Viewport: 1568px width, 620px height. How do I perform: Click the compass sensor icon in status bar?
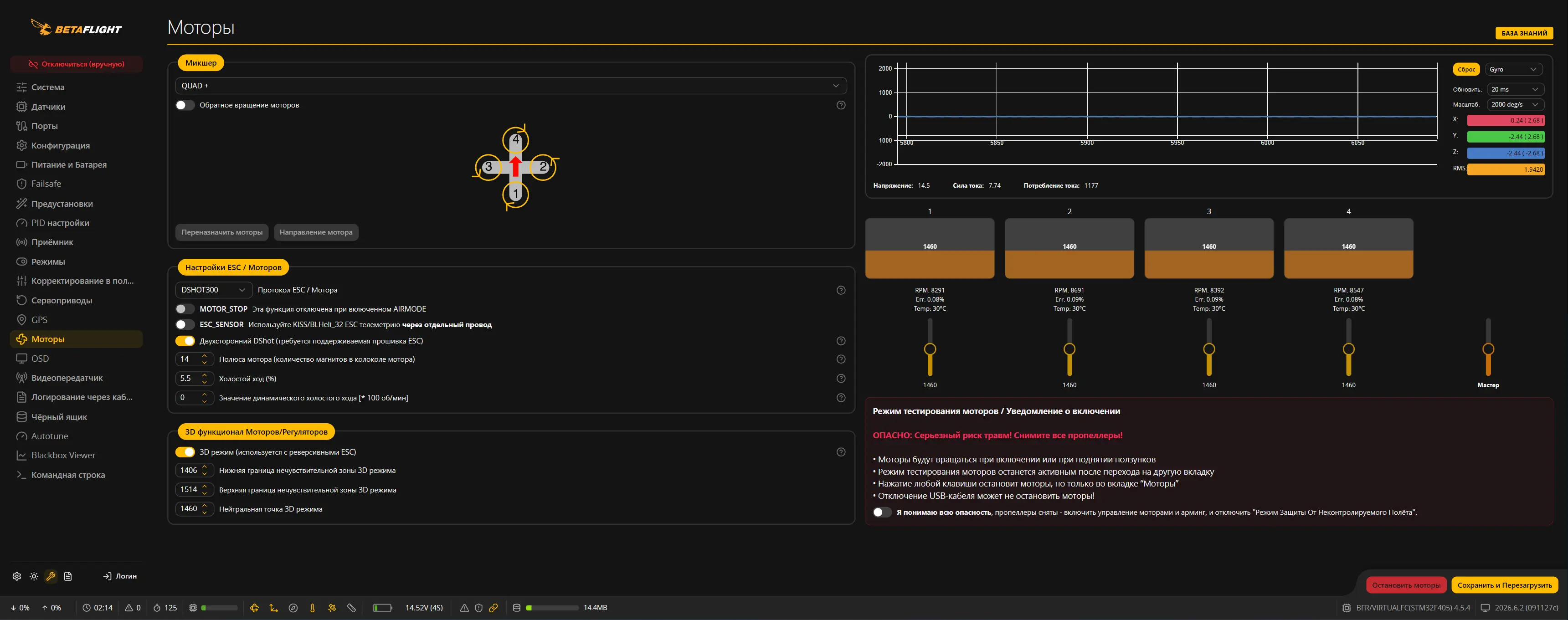[x=293, y=608]
